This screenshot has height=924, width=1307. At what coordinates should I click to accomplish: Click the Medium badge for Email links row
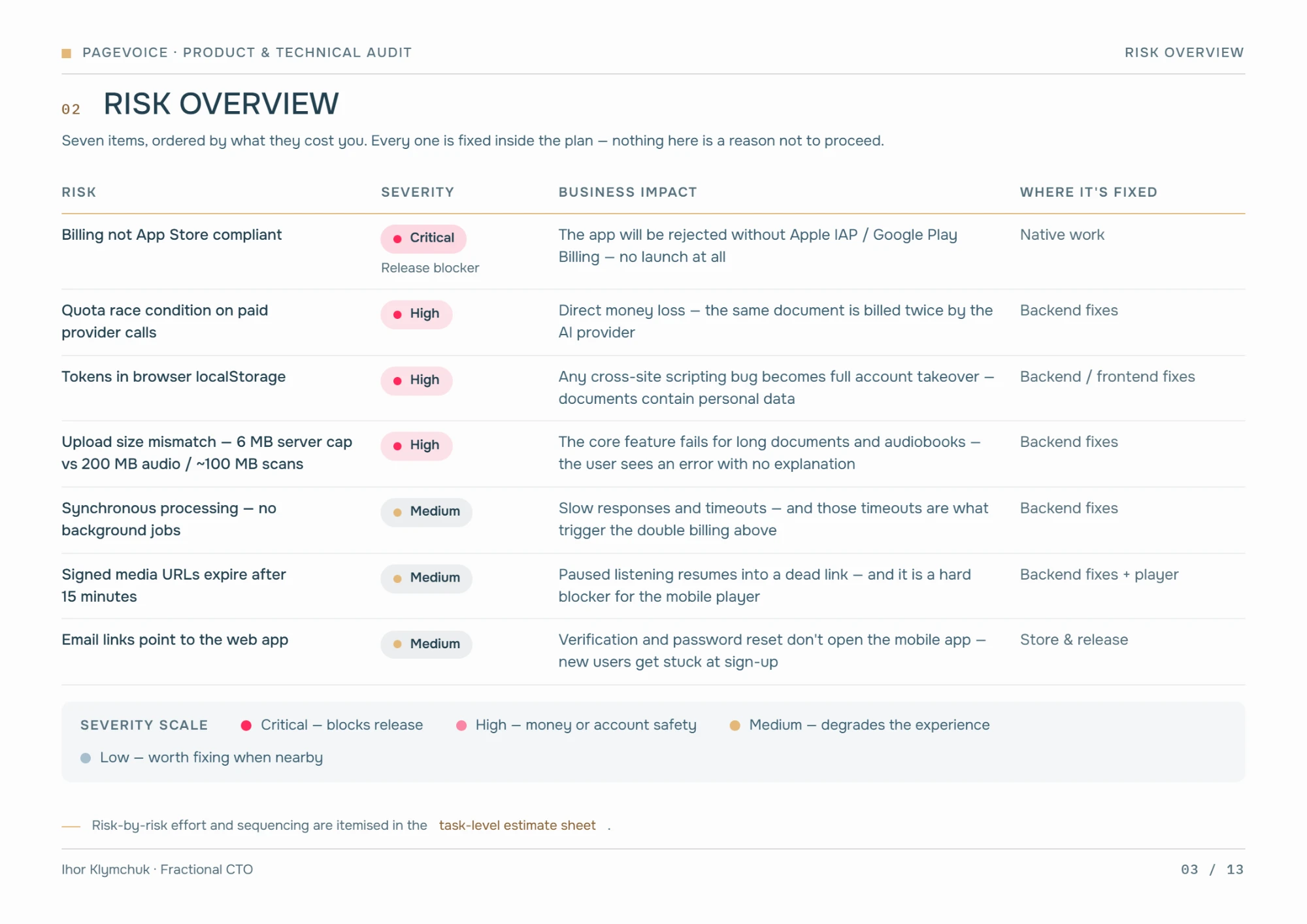426,644
